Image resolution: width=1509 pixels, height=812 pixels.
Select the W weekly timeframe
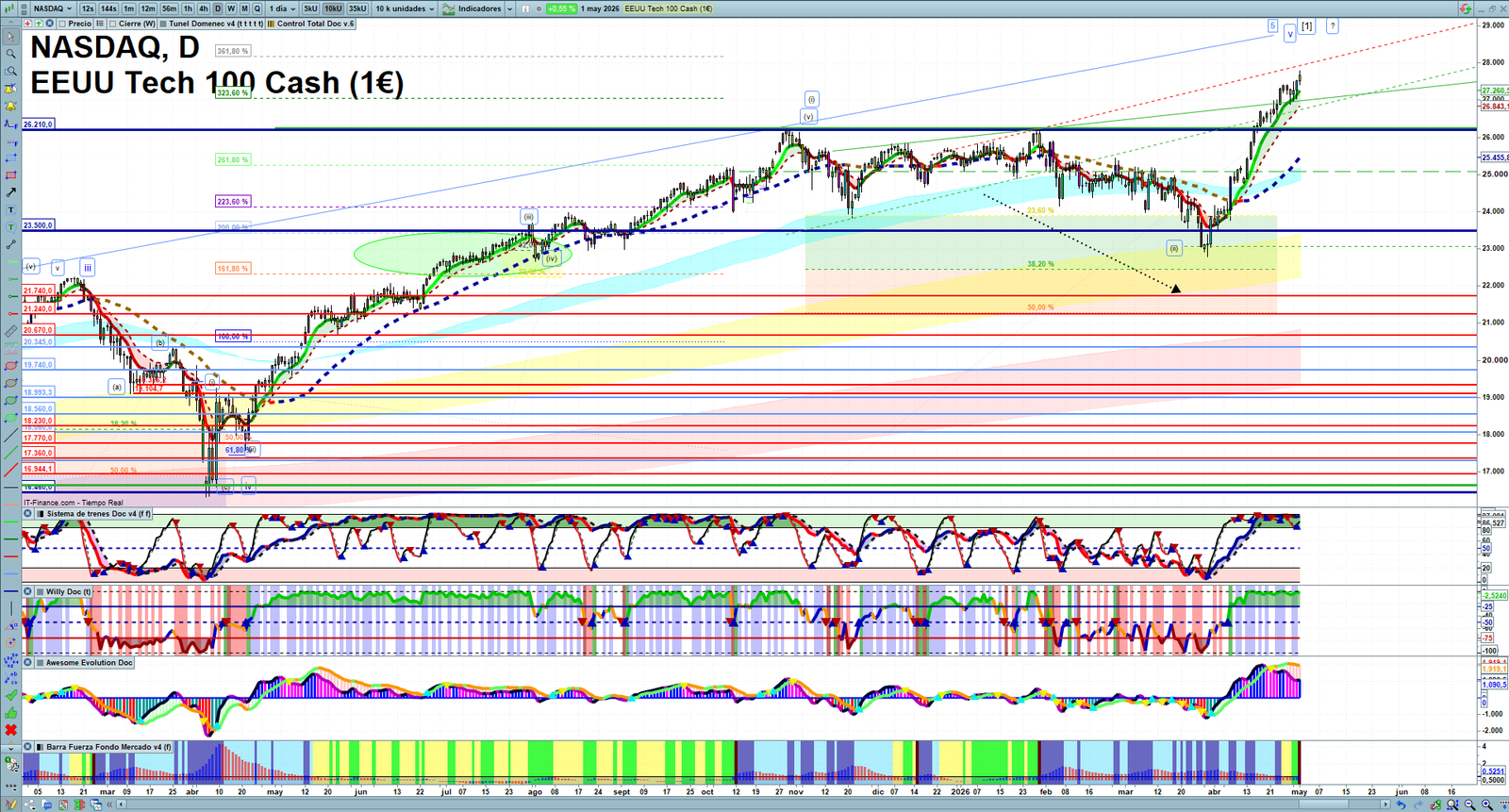(x=231, y=8)
